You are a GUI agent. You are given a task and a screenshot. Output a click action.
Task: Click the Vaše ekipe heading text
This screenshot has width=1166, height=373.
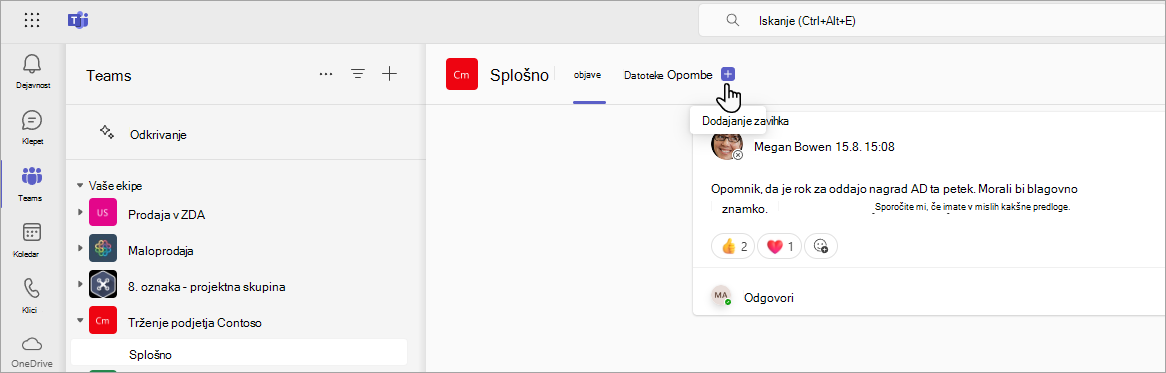[115, 186]
